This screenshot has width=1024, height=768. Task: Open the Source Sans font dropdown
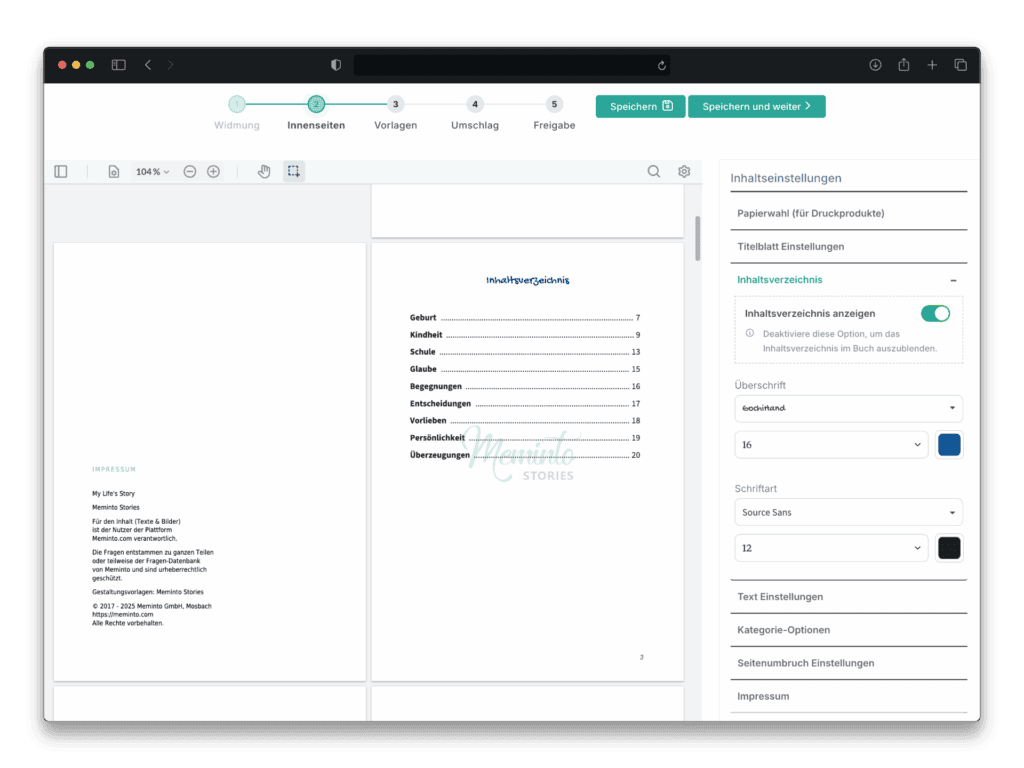tap(848, 512)
